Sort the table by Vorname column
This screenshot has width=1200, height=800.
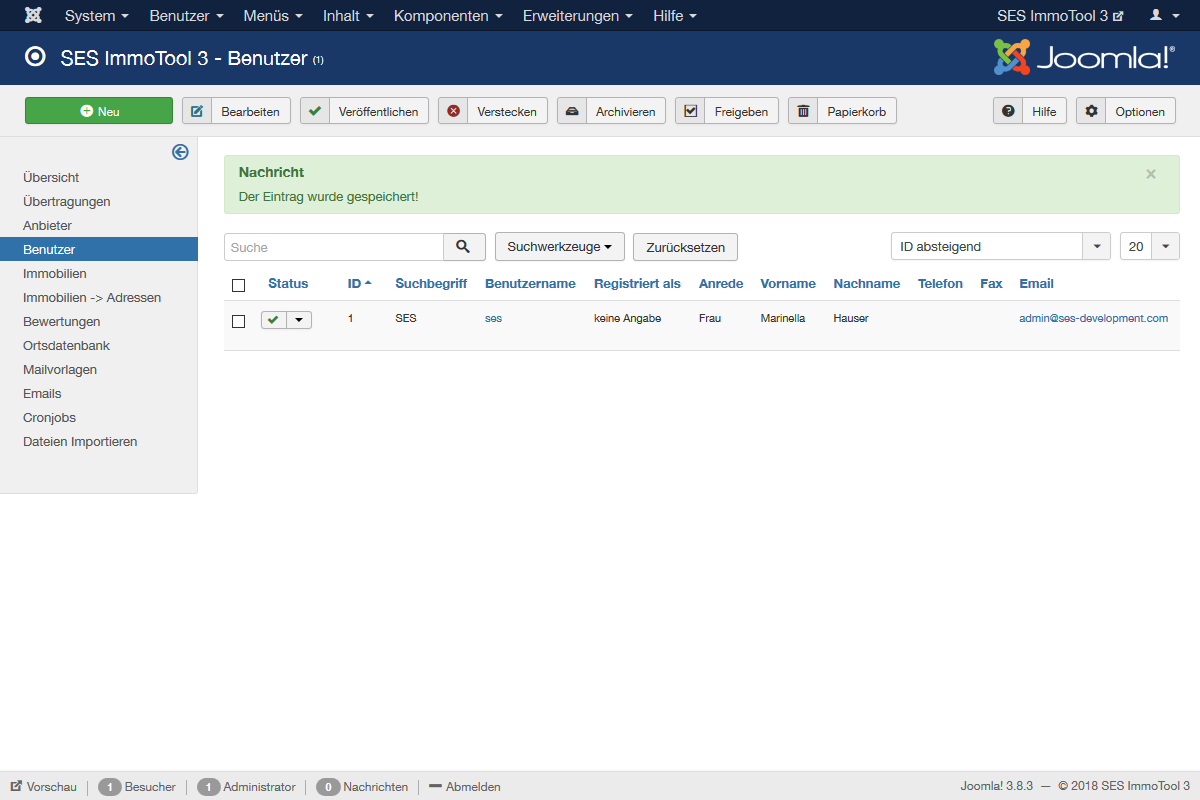788,284
